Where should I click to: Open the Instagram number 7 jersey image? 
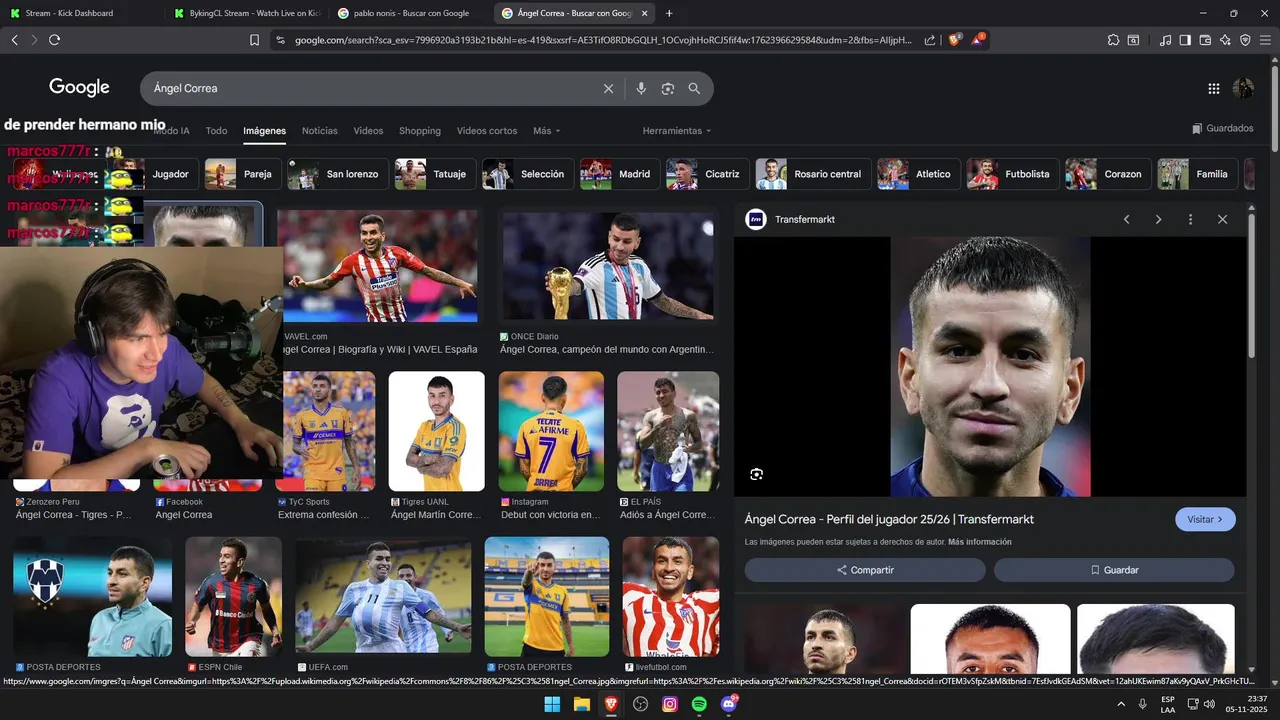click(551, 431)
